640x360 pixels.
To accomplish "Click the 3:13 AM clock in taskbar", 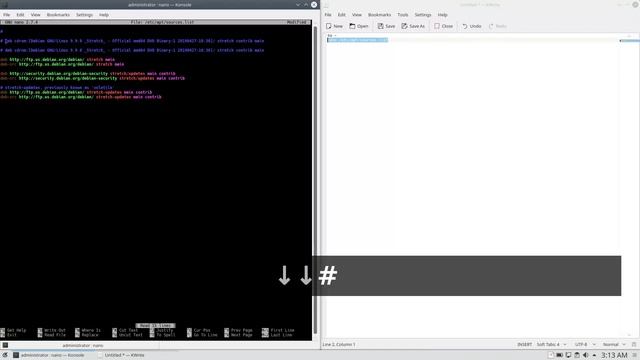I will tap(614, 355).
